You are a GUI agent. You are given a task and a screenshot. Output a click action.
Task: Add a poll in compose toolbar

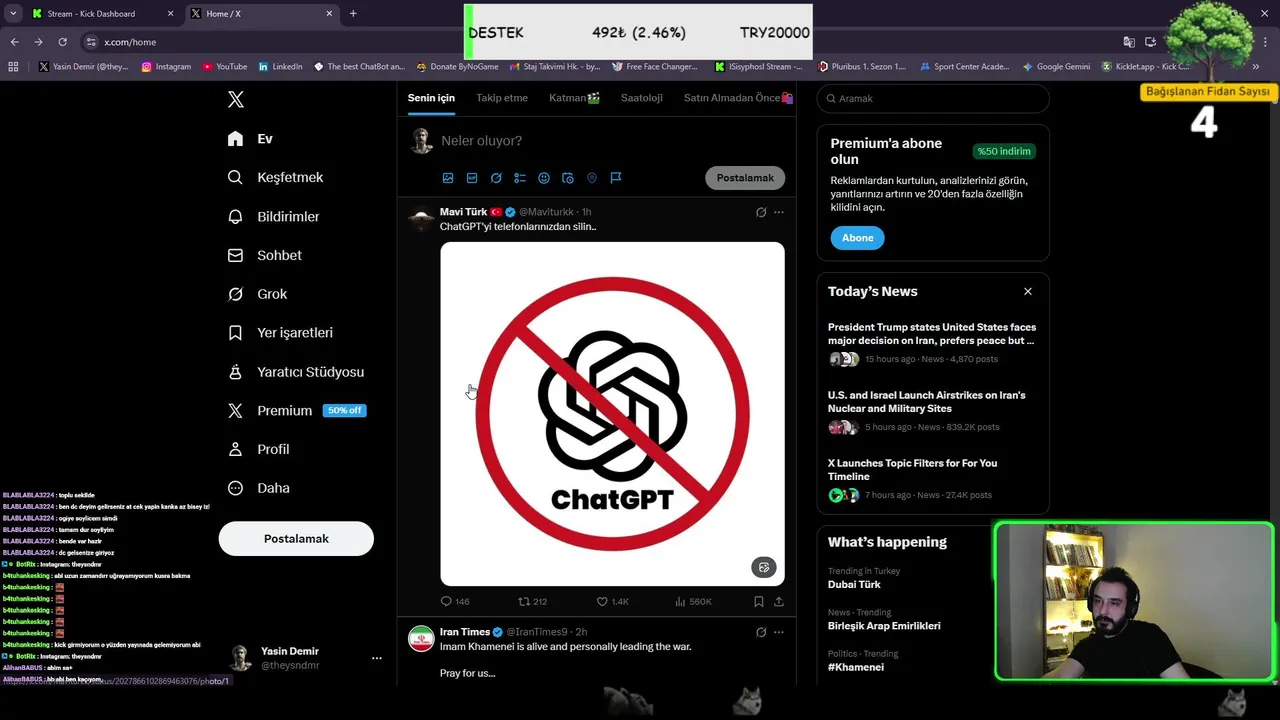point(520,178)
